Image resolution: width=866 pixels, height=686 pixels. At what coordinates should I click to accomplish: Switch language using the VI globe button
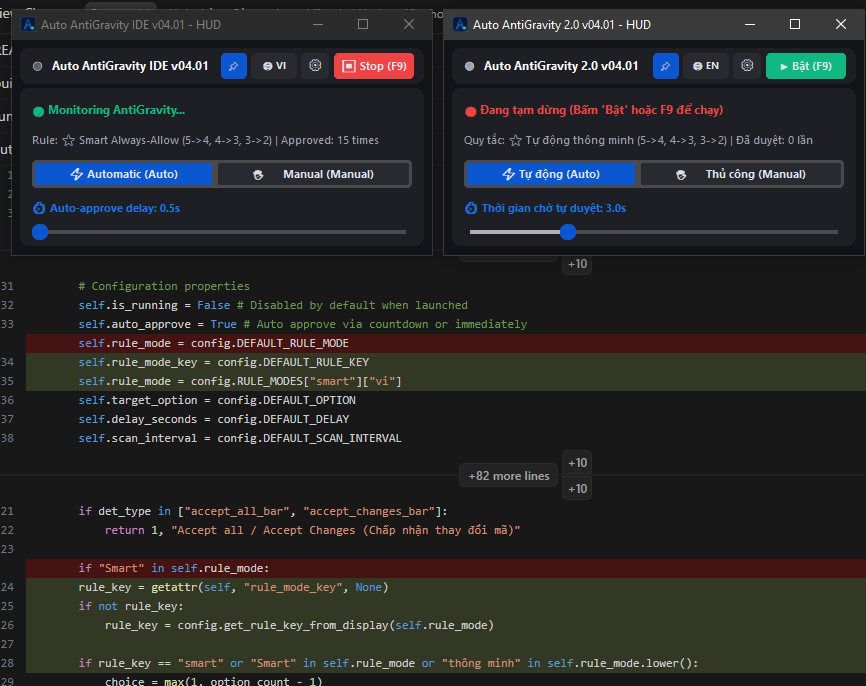tap(274, 66)
